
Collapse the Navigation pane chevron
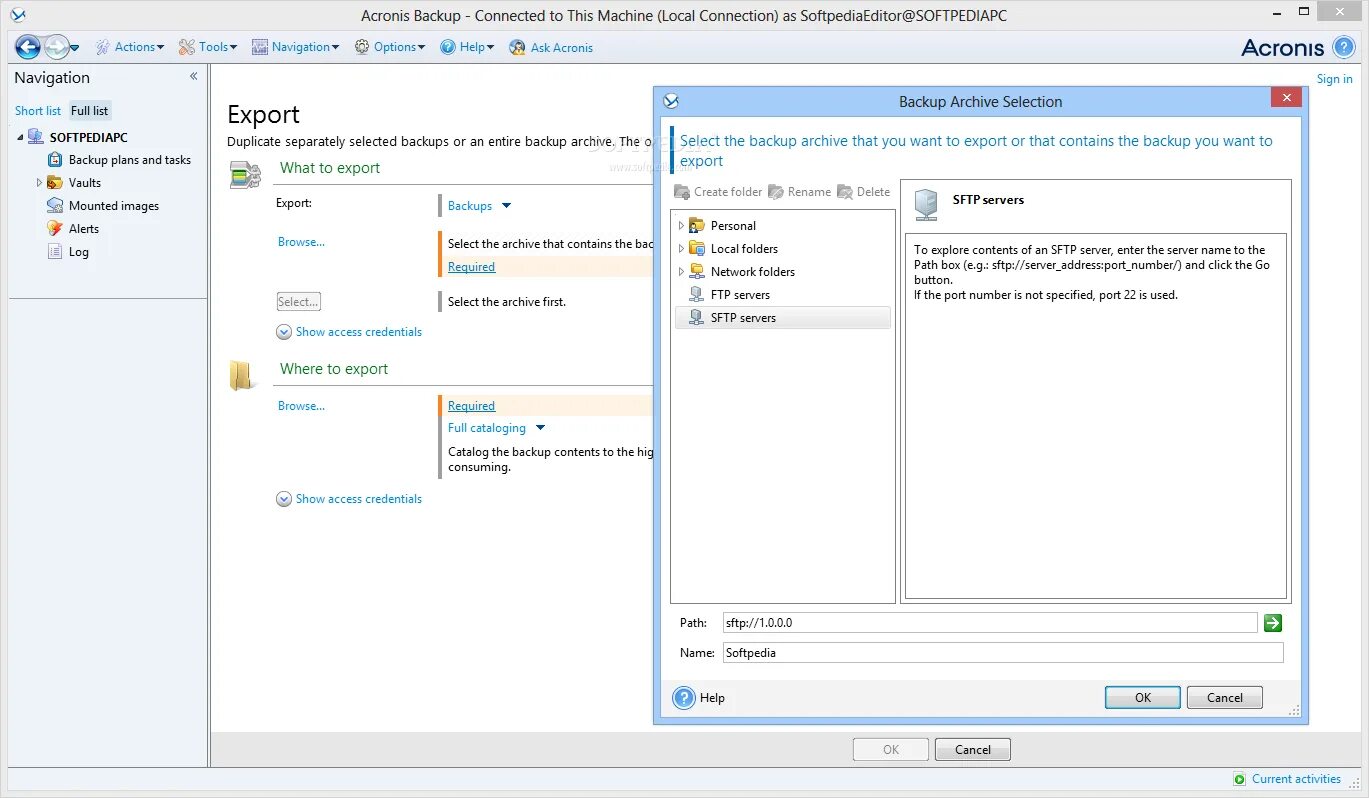coord(193,76)
